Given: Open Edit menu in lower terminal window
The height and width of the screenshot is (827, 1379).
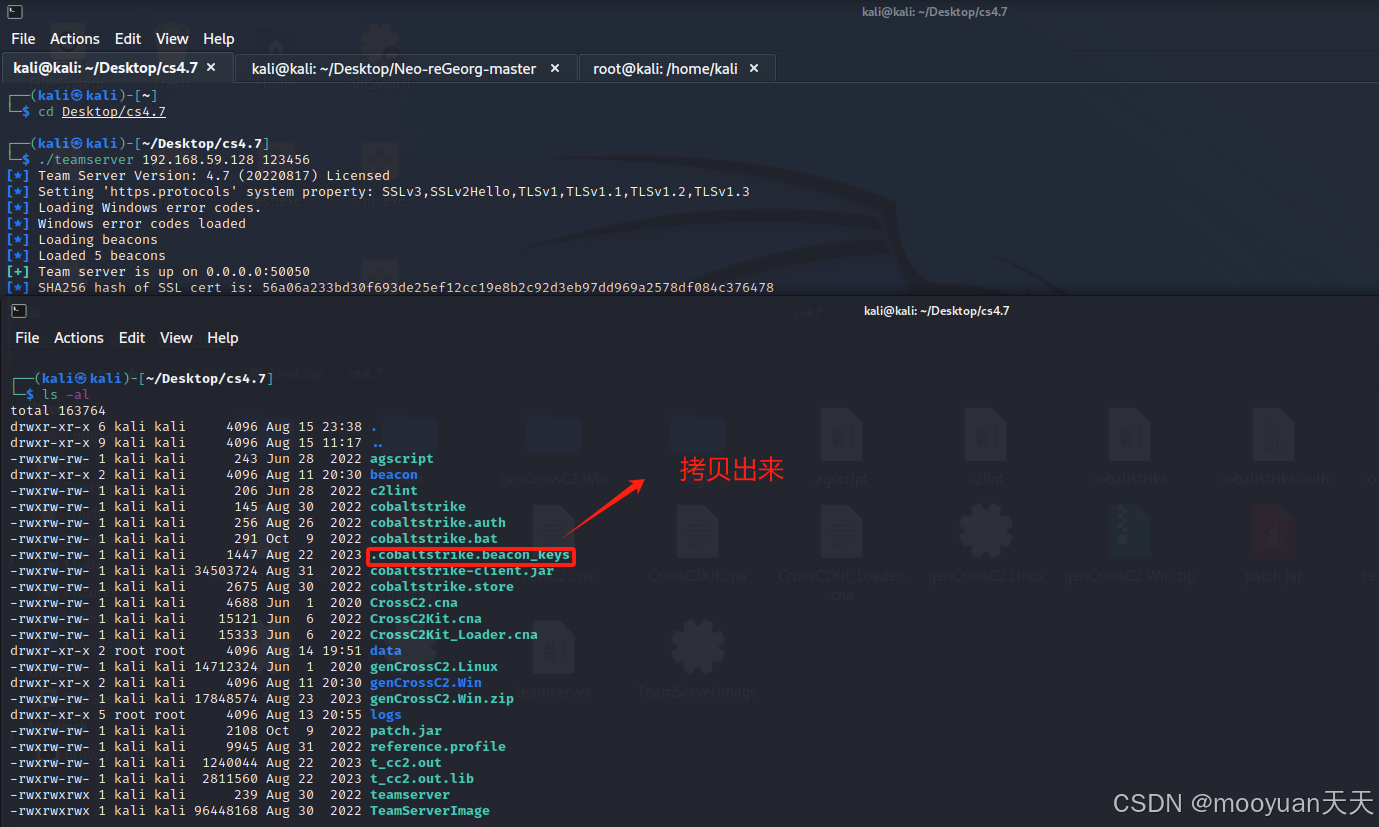Looking at the screenshot, I should pyautogui.click(x=132, y=338).
